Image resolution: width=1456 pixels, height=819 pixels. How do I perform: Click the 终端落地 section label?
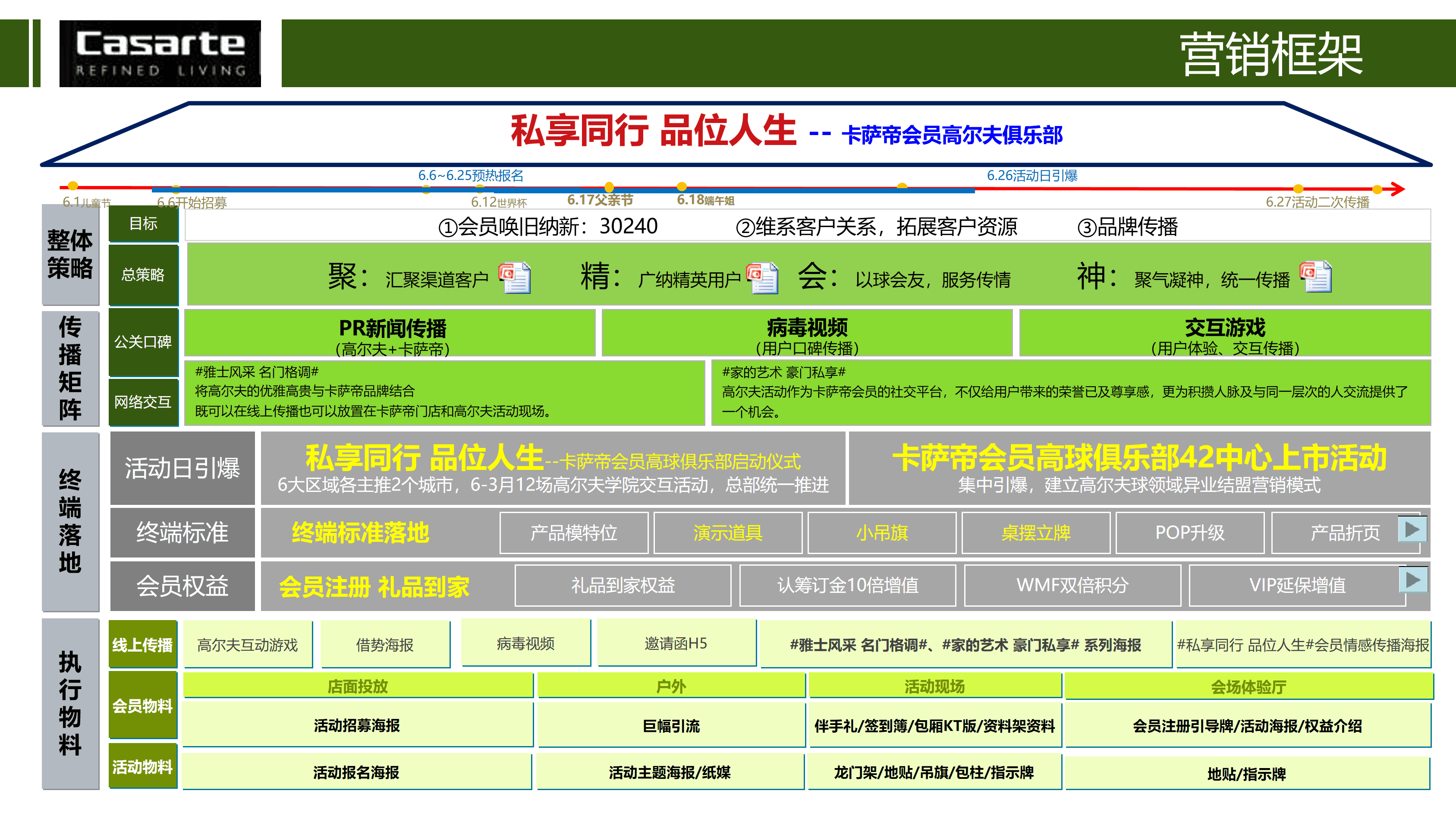pos(70,522)
